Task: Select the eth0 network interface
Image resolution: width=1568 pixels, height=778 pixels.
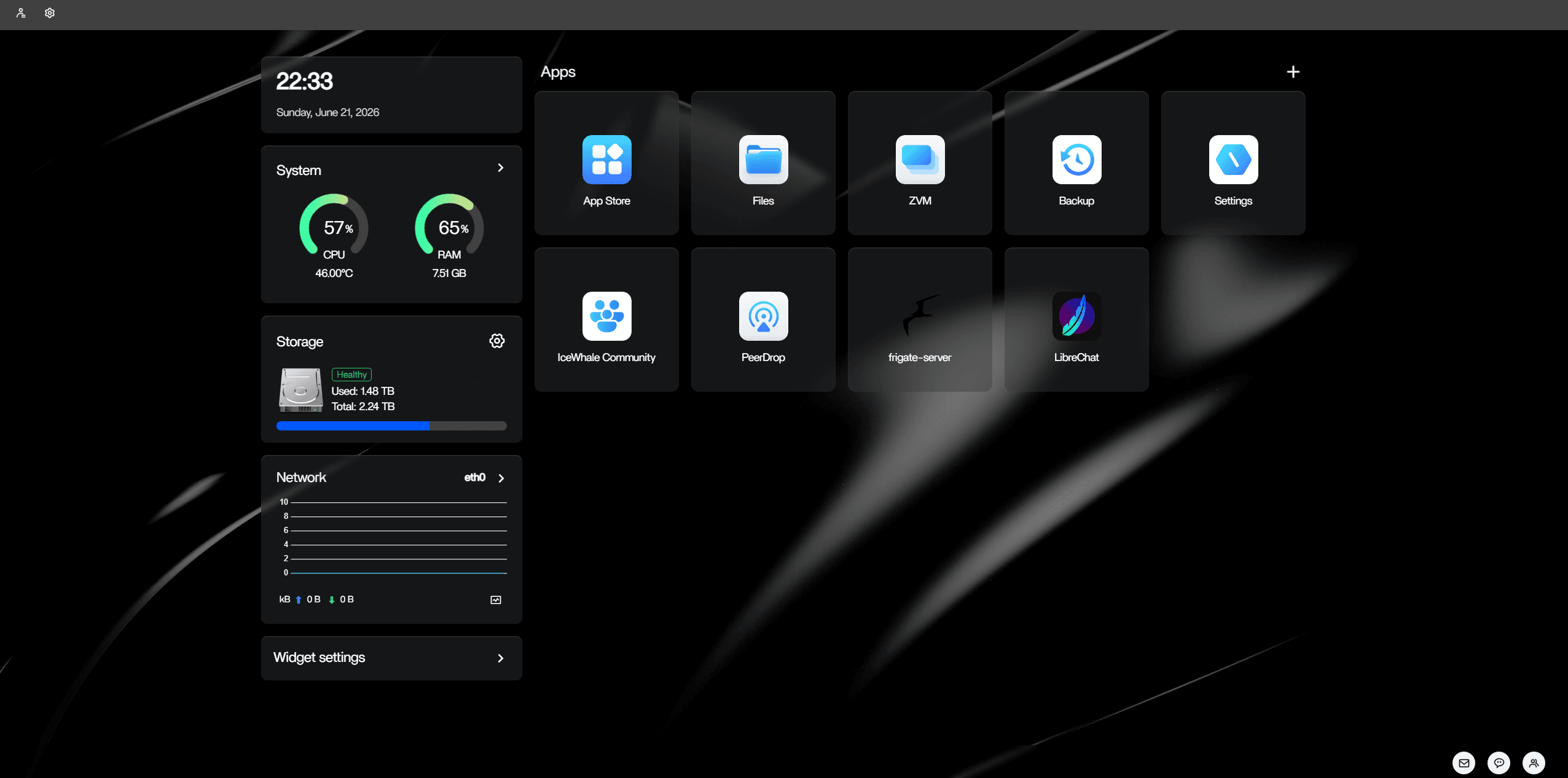Action: 474,477
